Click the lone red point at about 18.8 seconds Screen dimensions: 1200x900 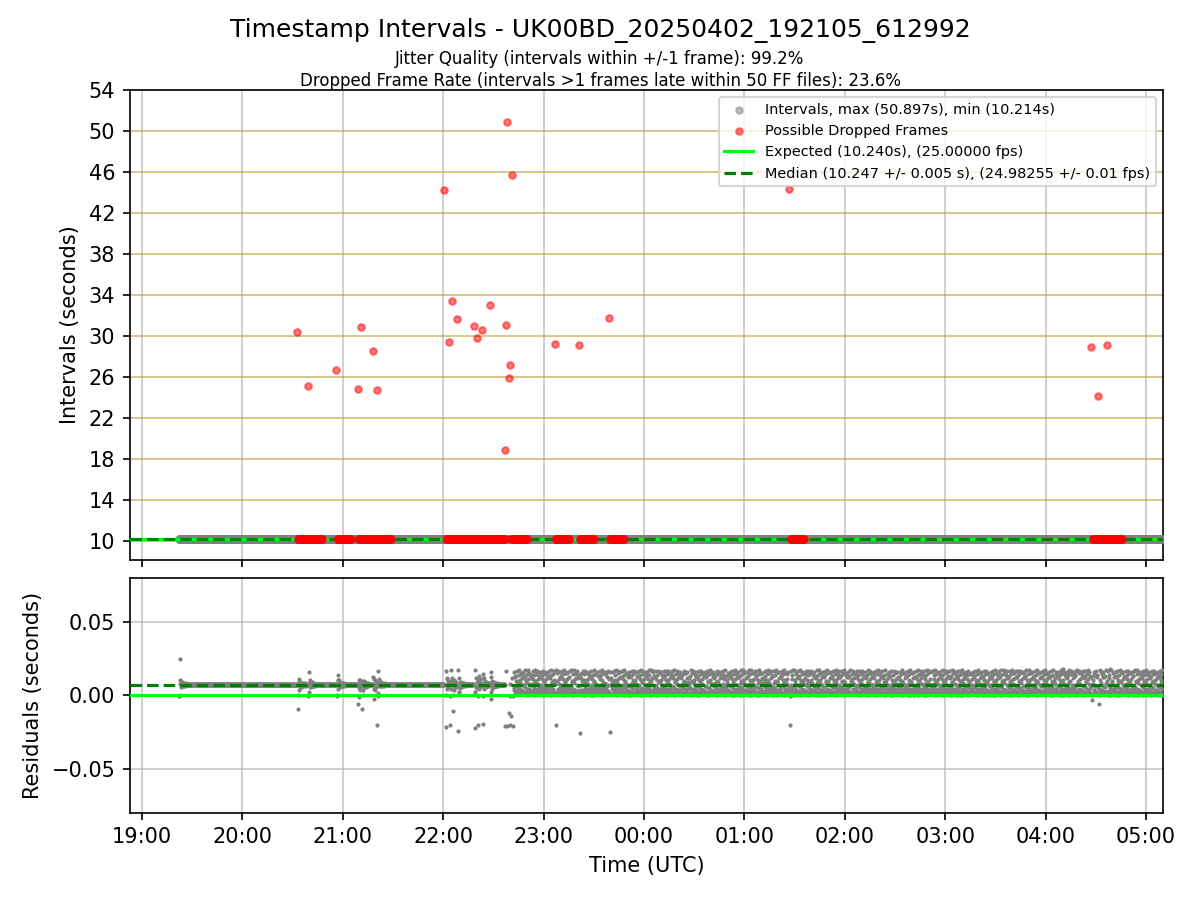(x=505, y=450)
